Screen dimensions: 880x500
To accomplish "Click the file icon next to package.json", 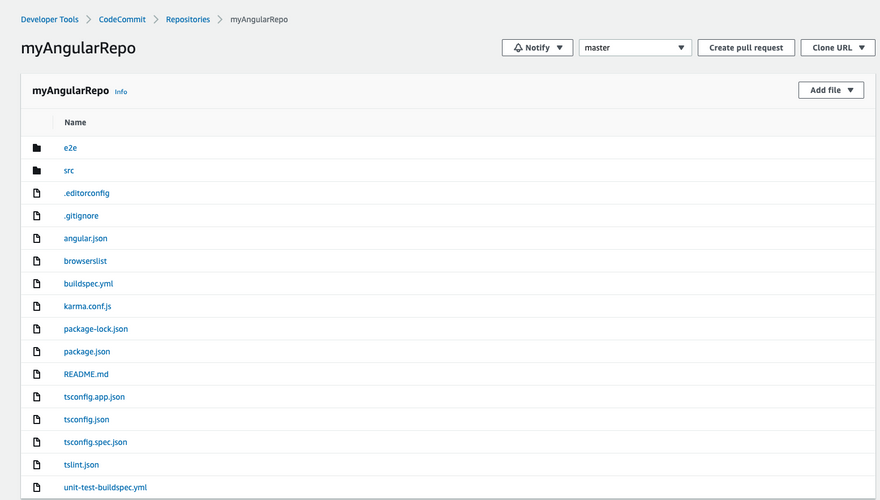I will coord(37,352).
